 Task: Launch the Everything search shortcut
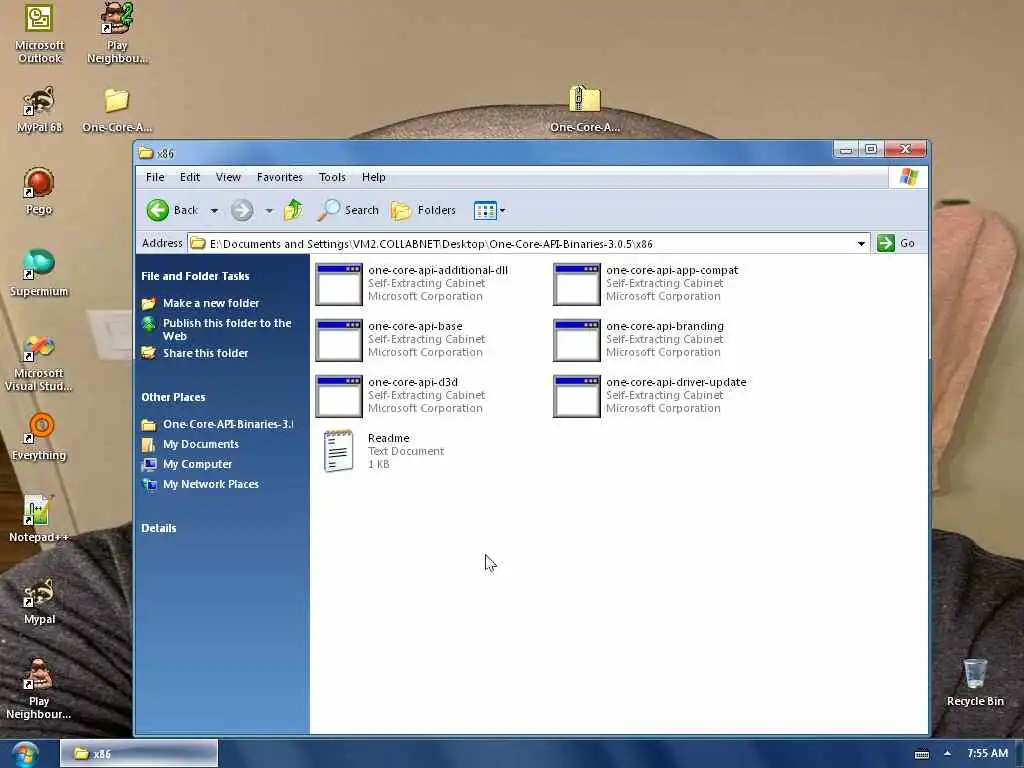39,436
